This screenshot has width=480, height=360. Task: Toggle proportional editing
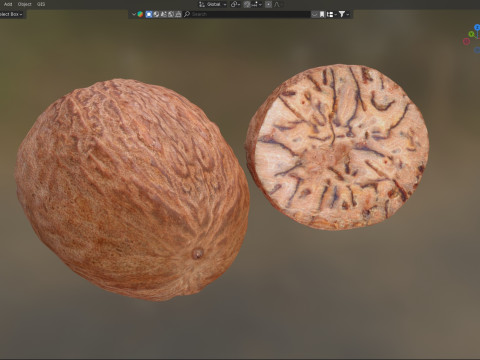(x=268, y=4)
